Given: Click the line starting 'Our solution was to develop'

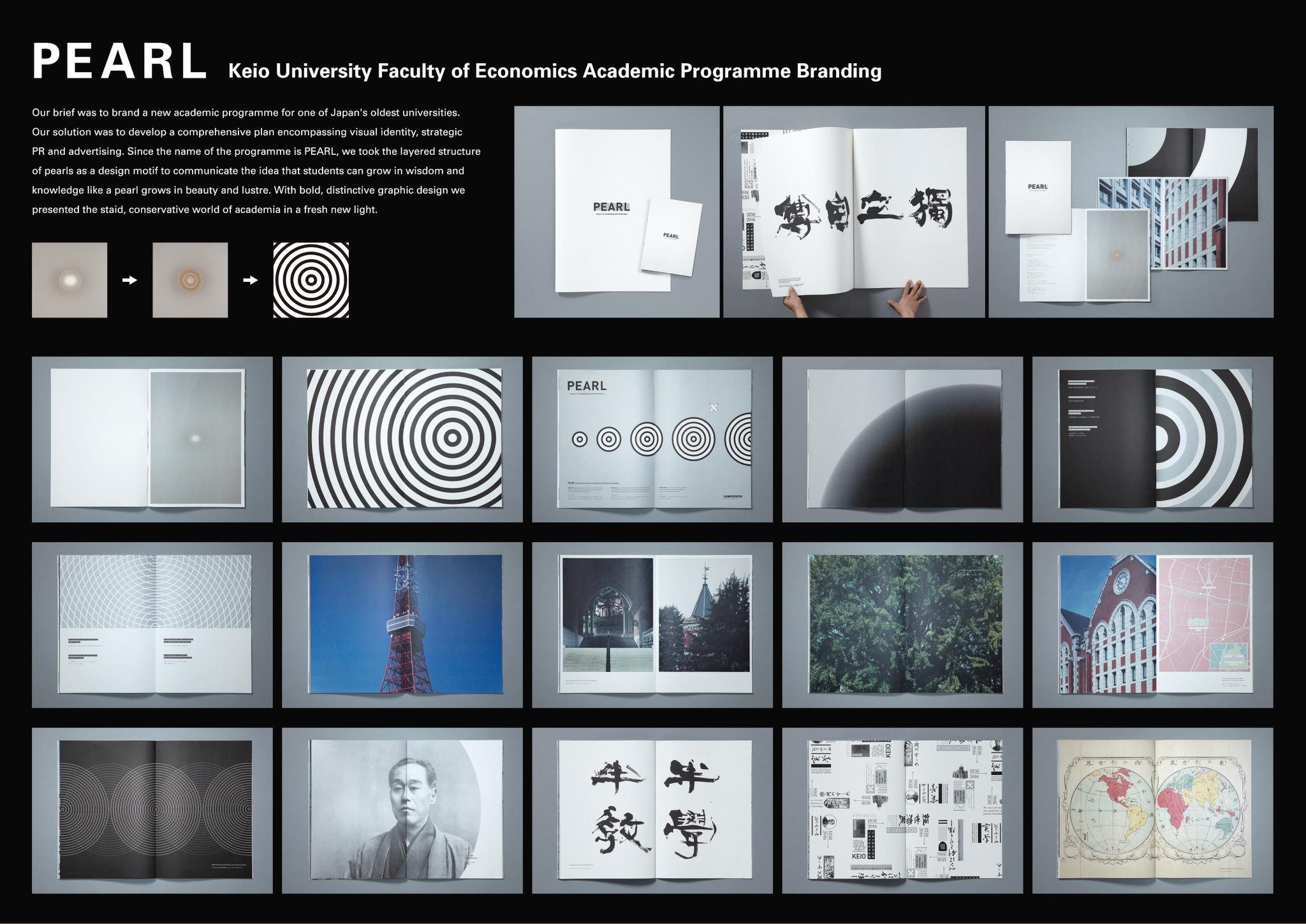Looking at the screenshot, I should [x=247, y=132].
